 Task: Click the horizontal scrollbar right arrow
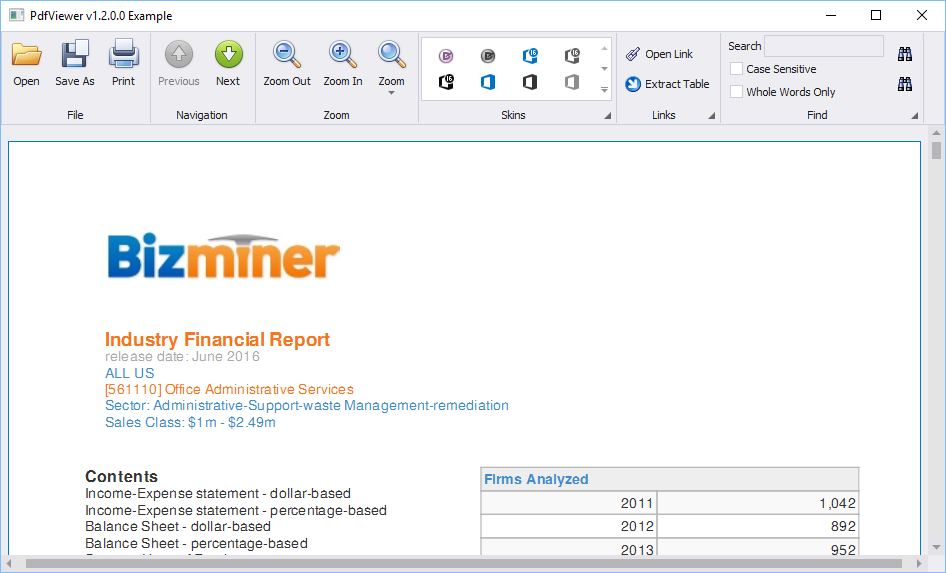pos(919,563)
